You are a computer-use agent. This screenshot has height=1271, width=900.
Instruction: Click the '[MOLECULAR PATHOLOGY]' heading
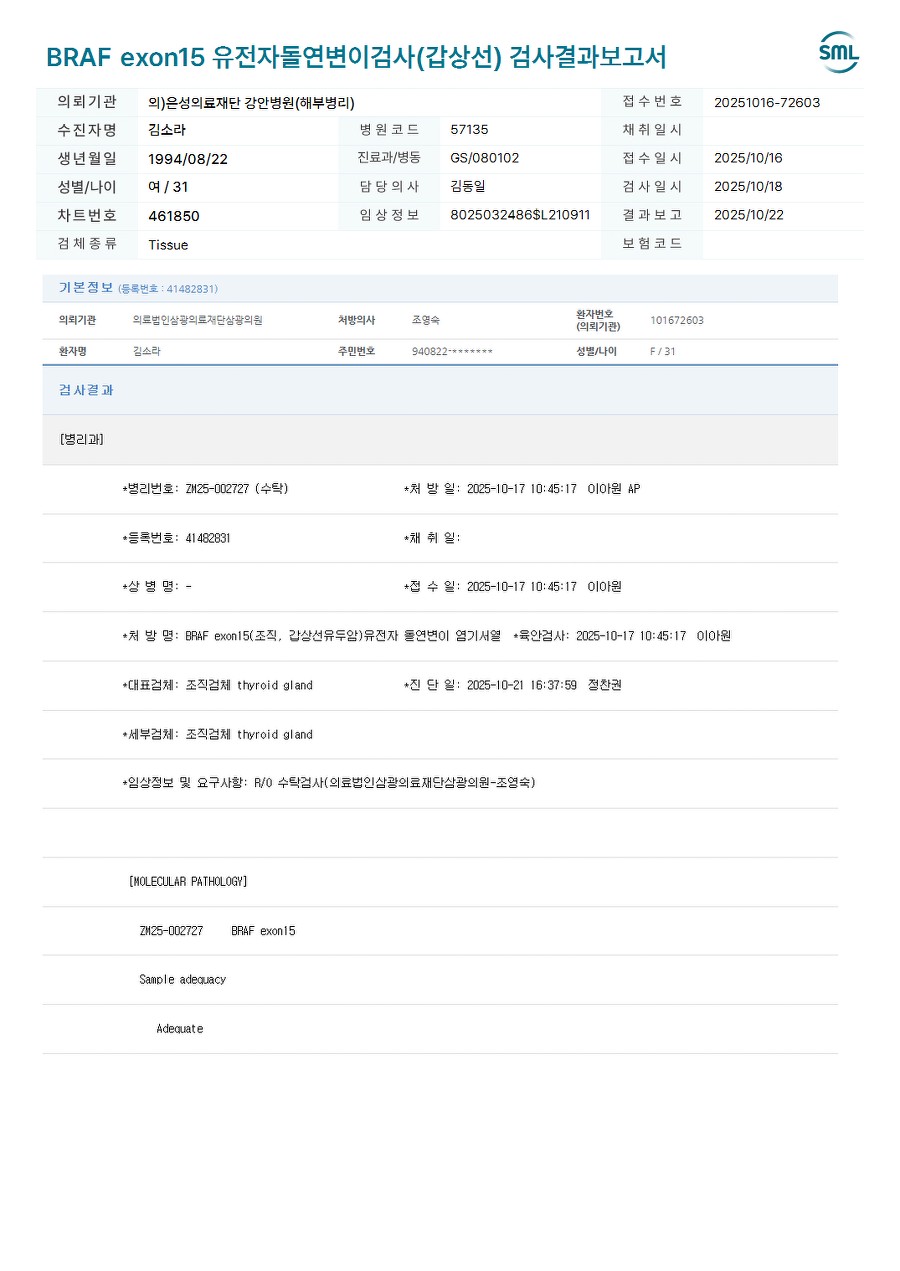188,882
